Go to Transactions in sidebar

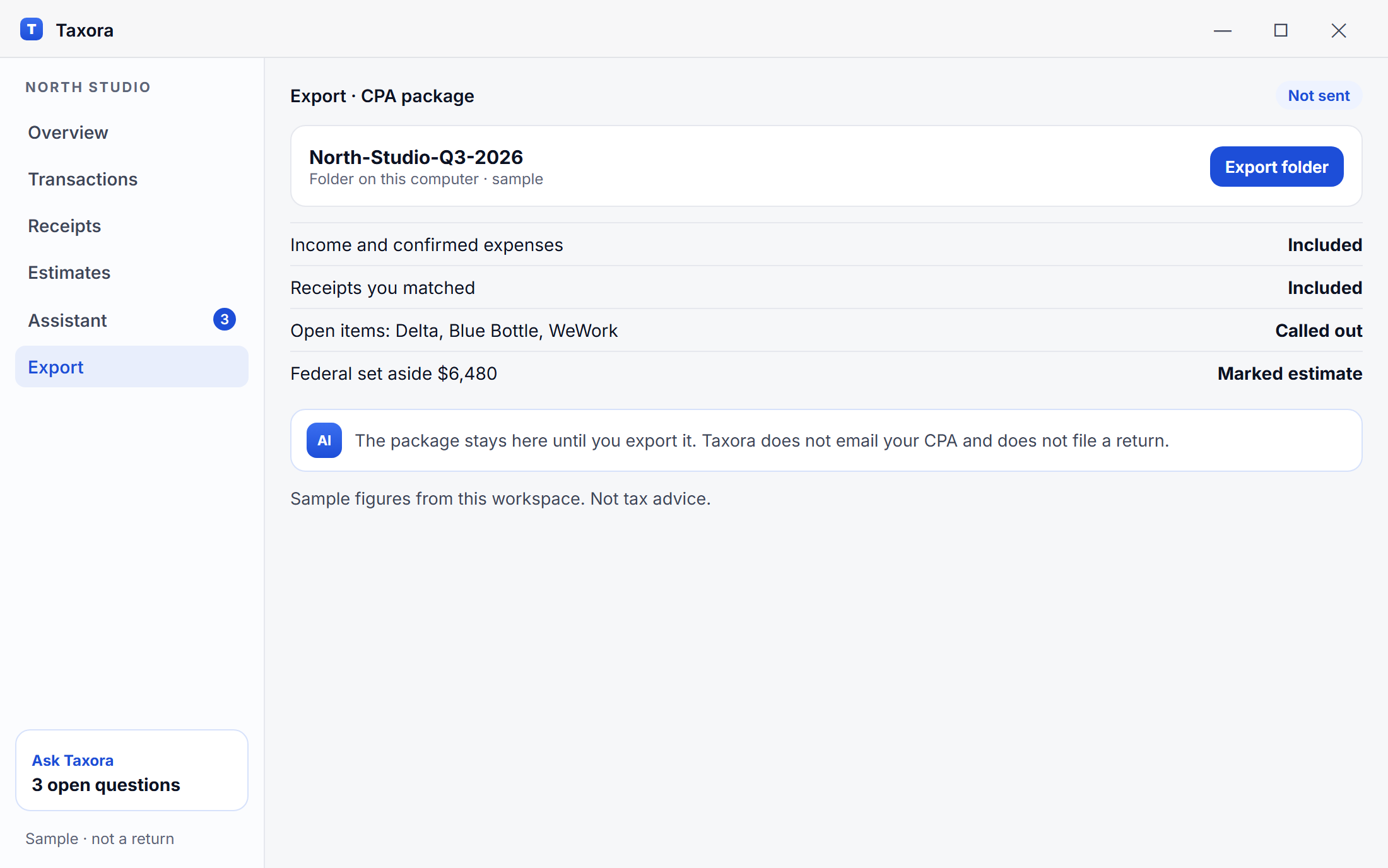tap(132, 179)
